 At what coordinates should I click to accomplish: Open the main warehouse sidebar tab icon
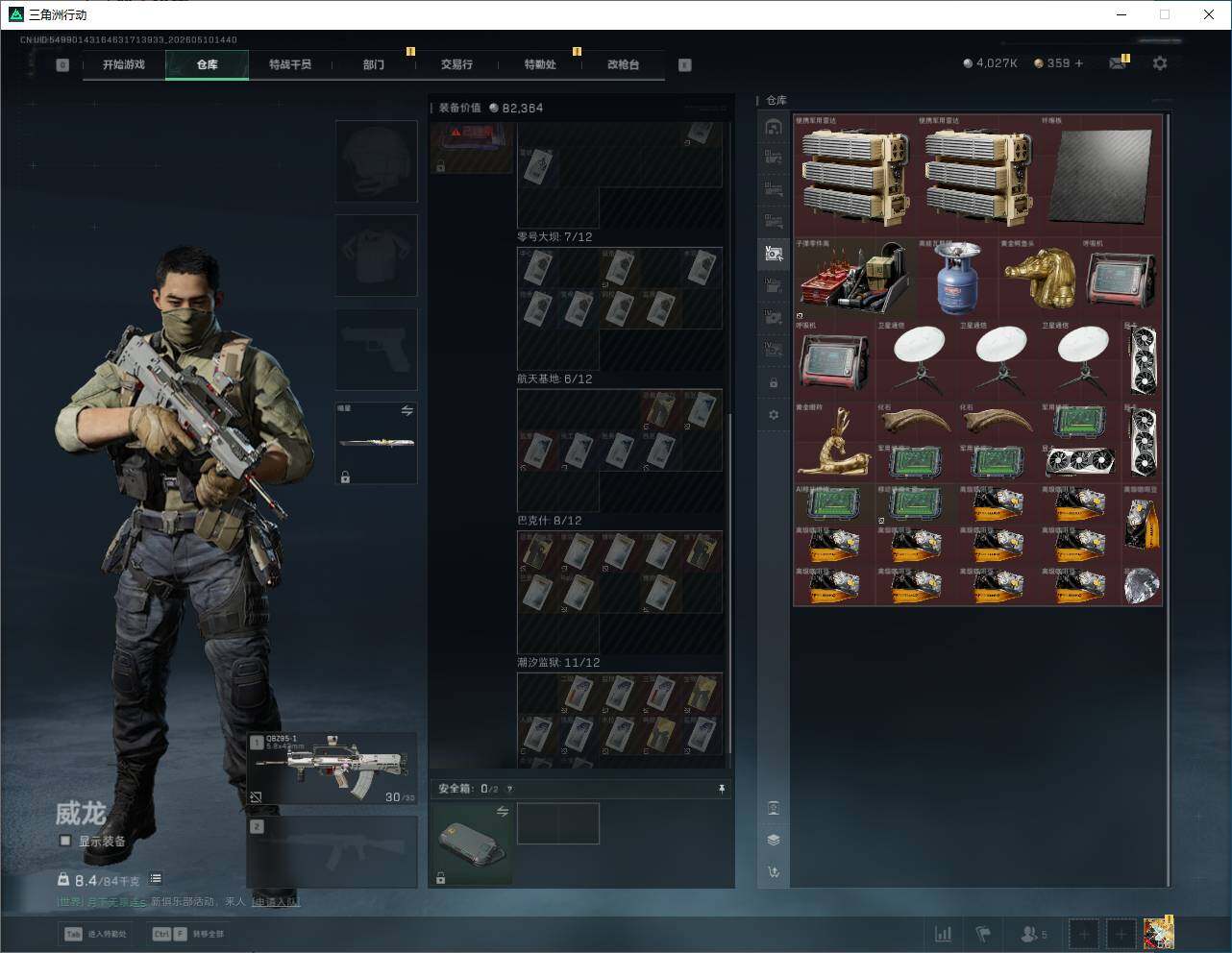coord(774,127)
